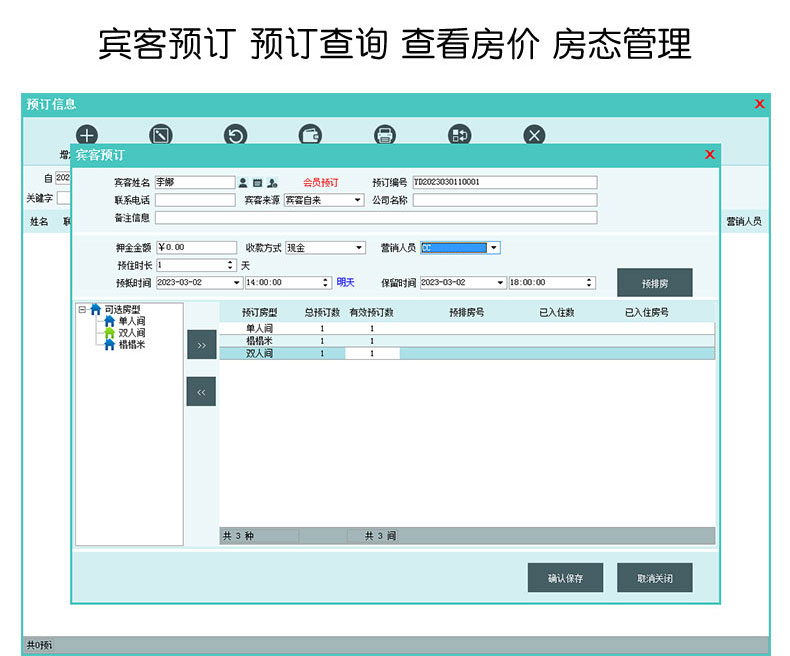
Task: Click the person icon beside guest name
Action: pos(243,183)
